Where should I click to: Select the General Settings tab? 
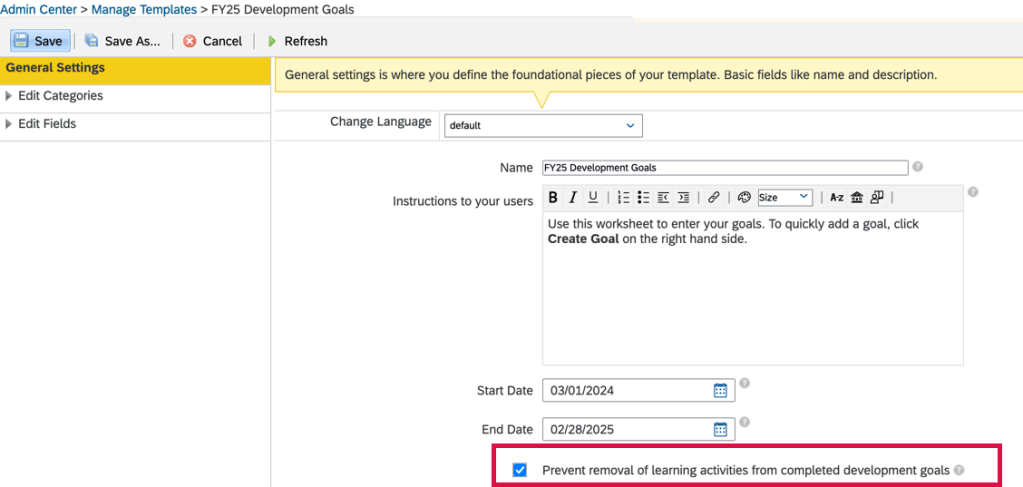click(x=55, y=68)
